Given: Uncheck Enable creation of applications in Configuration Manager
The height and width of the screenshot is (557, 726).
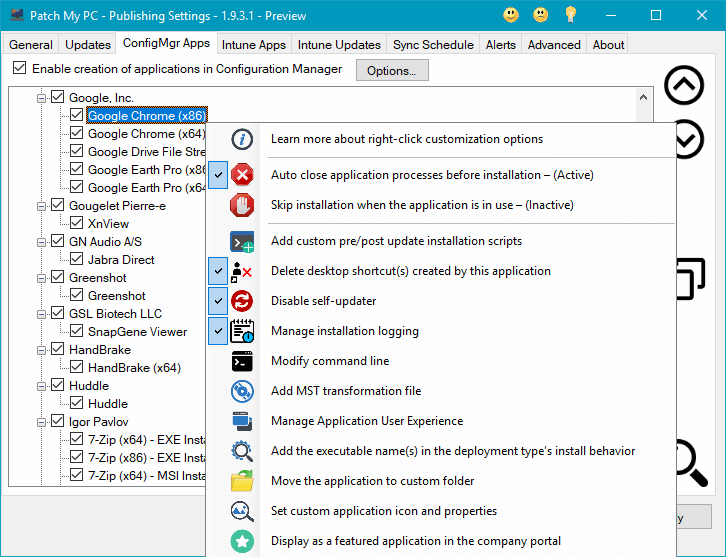Looking at the screenshot, I should click(x=19, y=68).
